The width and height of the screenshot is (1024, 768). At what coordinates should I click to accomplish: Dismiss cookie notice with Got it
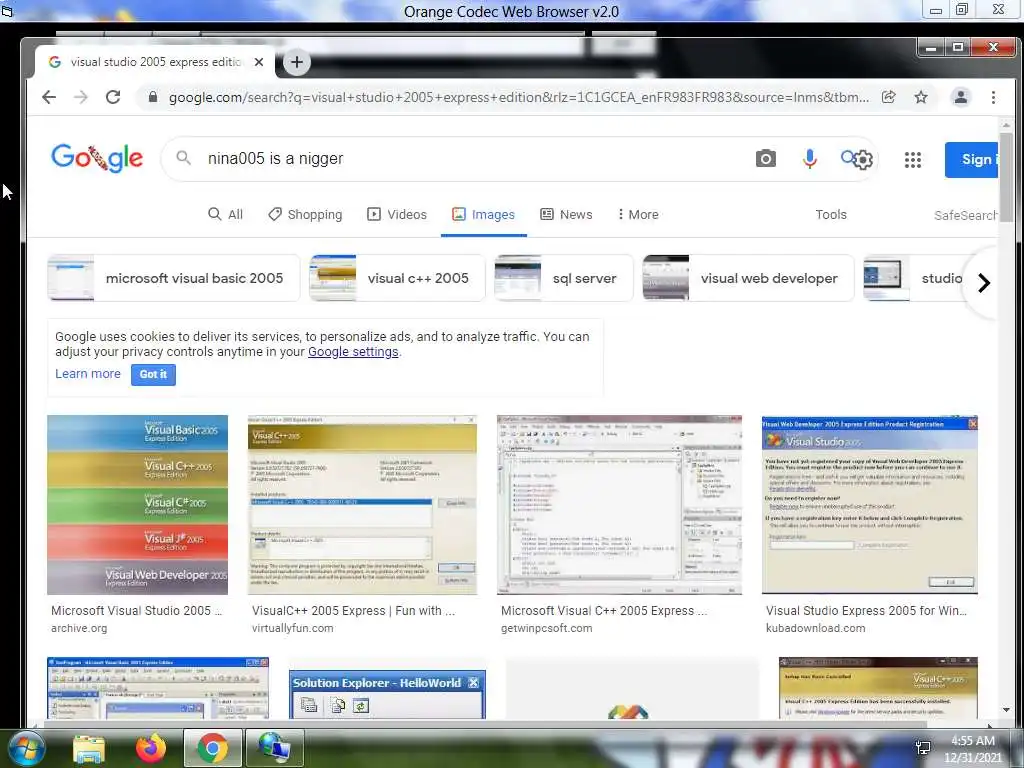[x=153, y=374]
